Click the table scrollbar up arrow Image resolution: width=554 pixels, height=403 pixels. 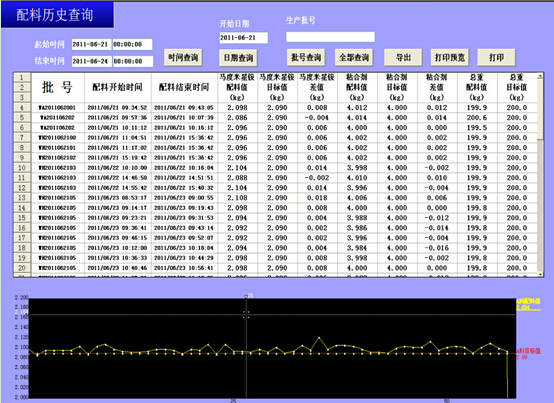[x=540, y=76]
